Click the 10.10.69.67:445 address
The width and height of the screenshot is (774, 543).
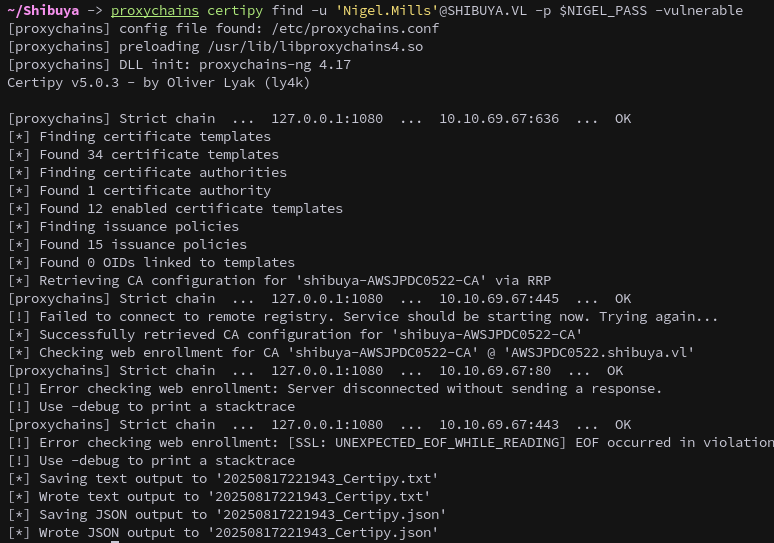click(x=499, y=299)
